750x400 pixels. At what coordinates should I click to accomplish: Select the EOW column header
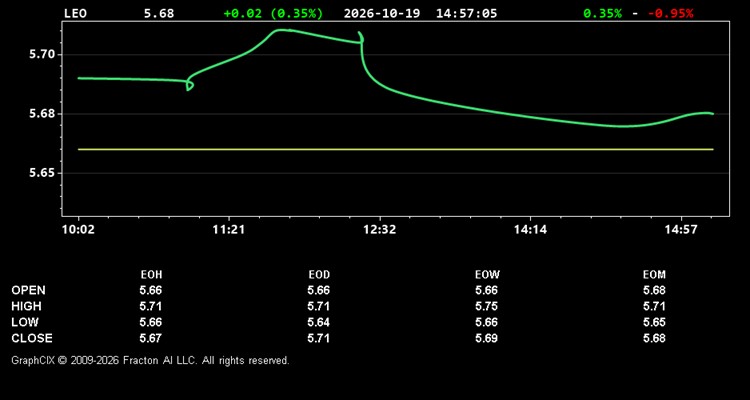tap(487, 275)
